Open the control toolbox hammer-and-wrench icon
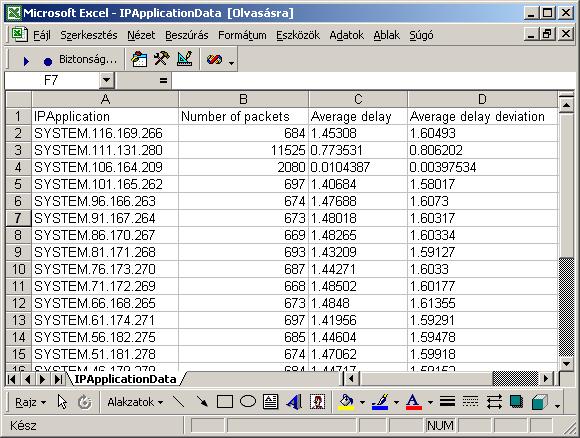 (162, 59)
